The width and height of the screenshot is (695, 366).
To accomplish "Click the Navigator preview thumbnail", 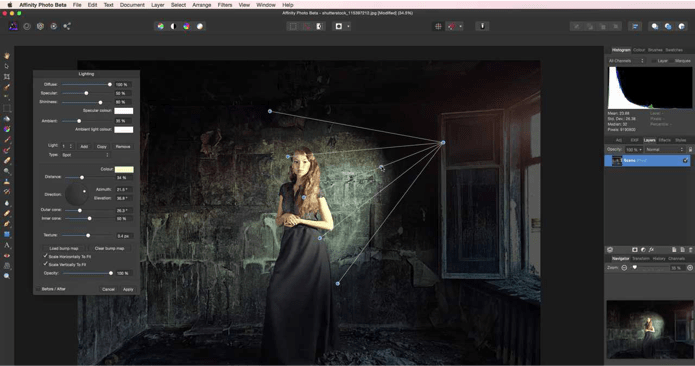I will [649, 329].
